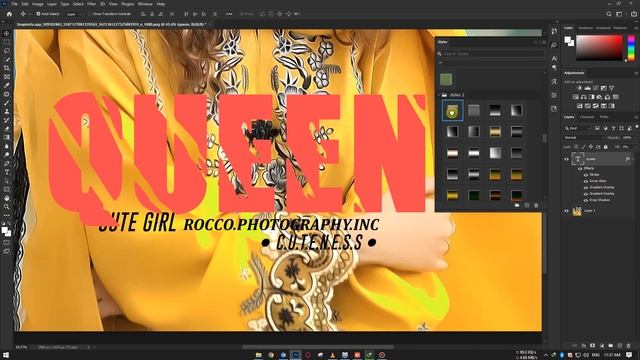Screen dimensions: 640x360
Task: Select the Zoom tool
Action: (7, 207)
